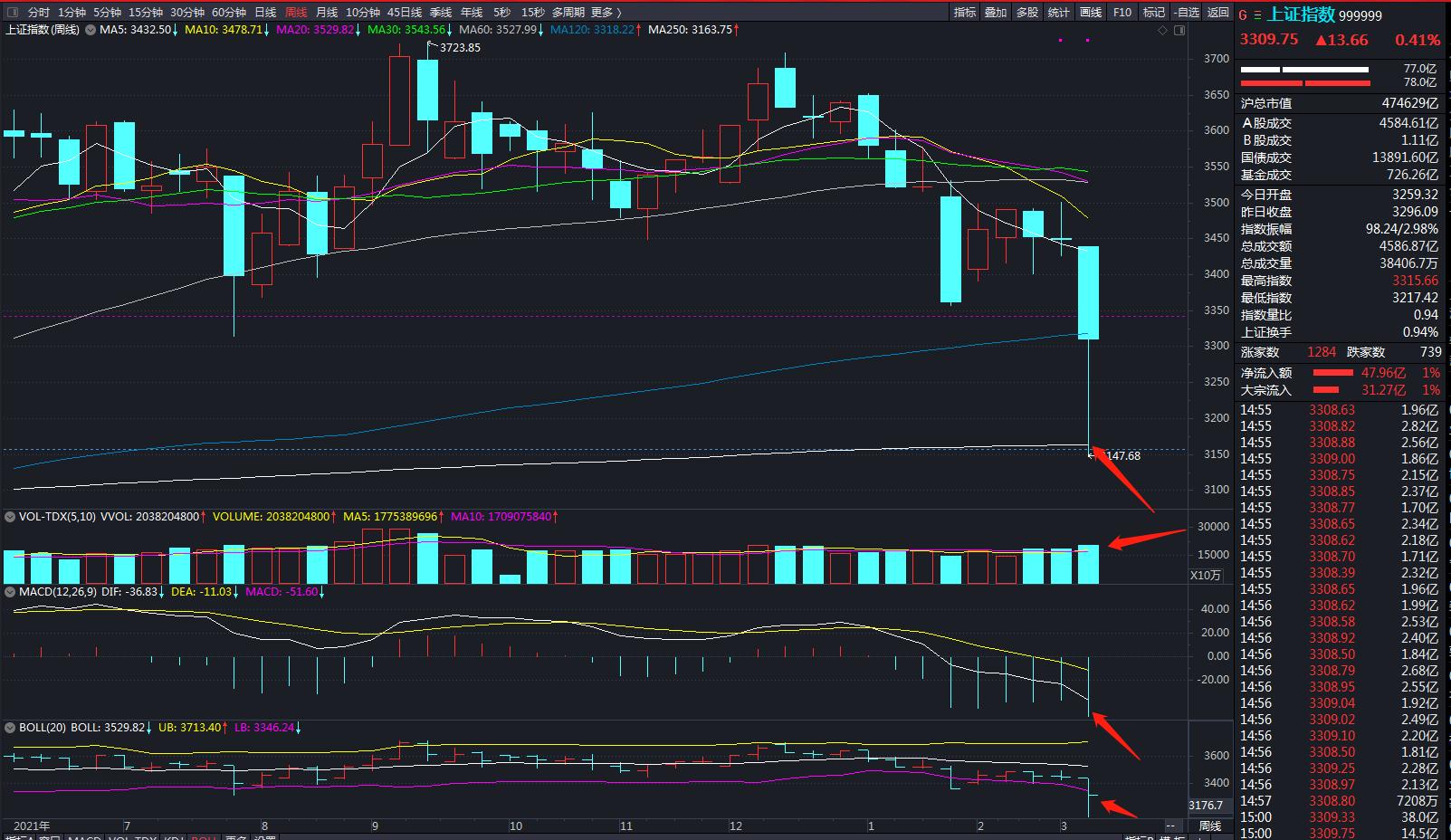Viewport: 1451px width, 840px height.
Task: Click the 统计 statistics button
Action: pyautogui.click(x=1059, y=12)
